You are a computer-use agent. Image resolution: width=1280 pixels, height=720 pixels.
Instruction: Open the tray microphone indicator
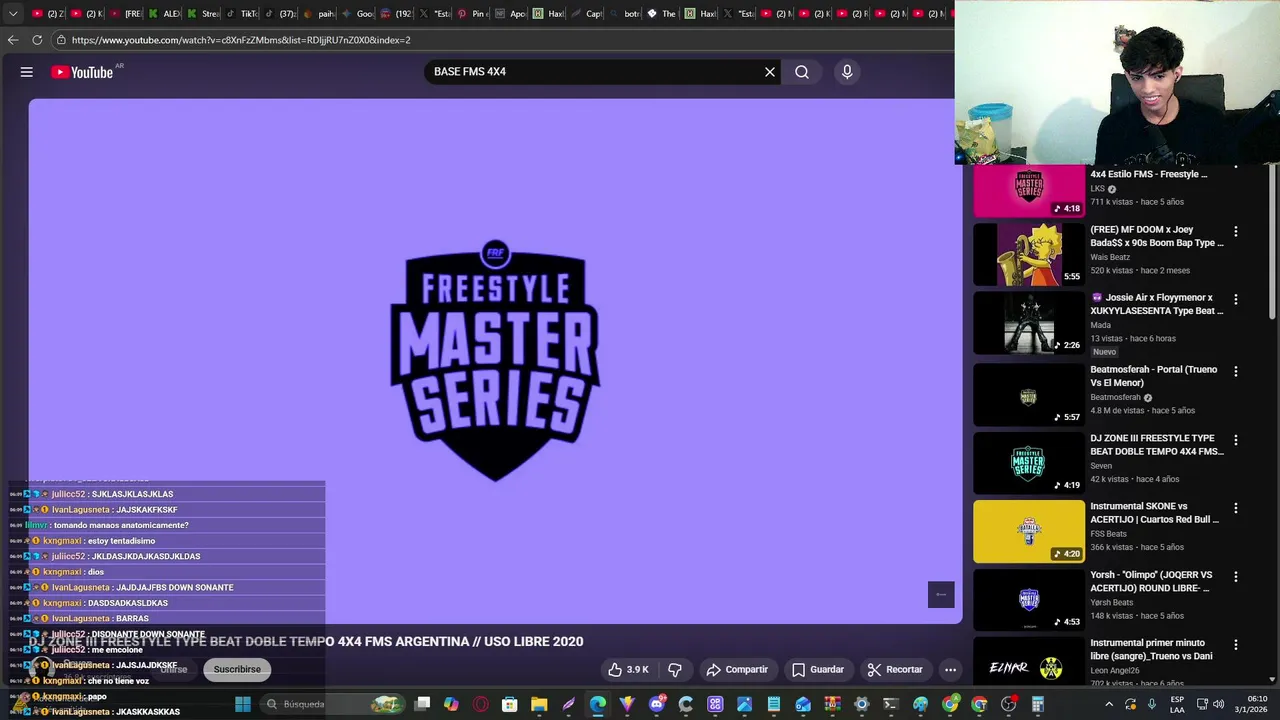pos(1152,704)
